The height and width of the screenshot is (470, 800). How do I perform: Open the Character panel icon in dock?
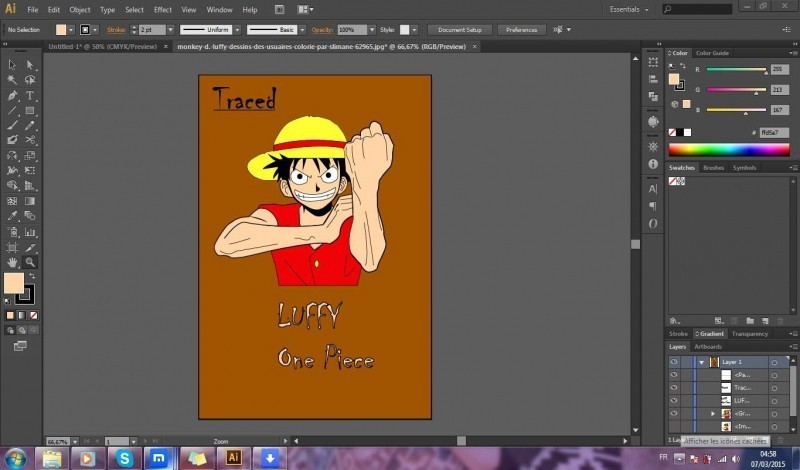pyautogui.click(x=653, y=189)
